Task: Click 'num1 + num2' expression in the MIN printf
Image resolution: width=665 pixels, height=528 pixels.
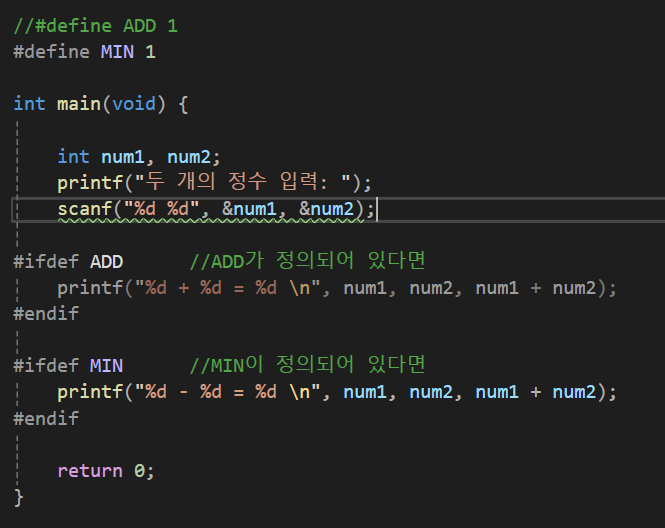Action: click(536, 392)
